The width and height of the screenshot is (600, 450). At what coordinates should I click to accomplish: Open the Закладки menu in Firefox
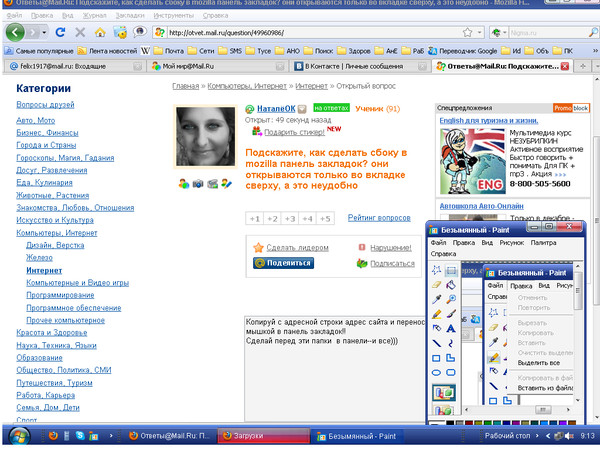130,15
